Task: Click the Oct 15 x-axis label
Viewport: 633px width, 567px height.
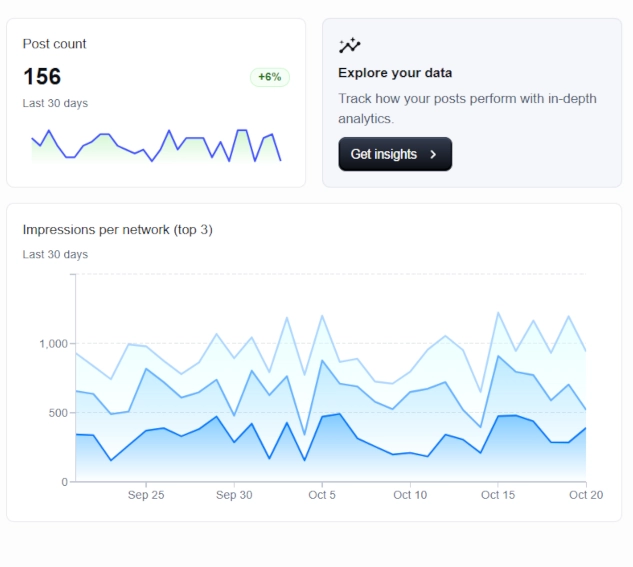Action: click(497, 495)
